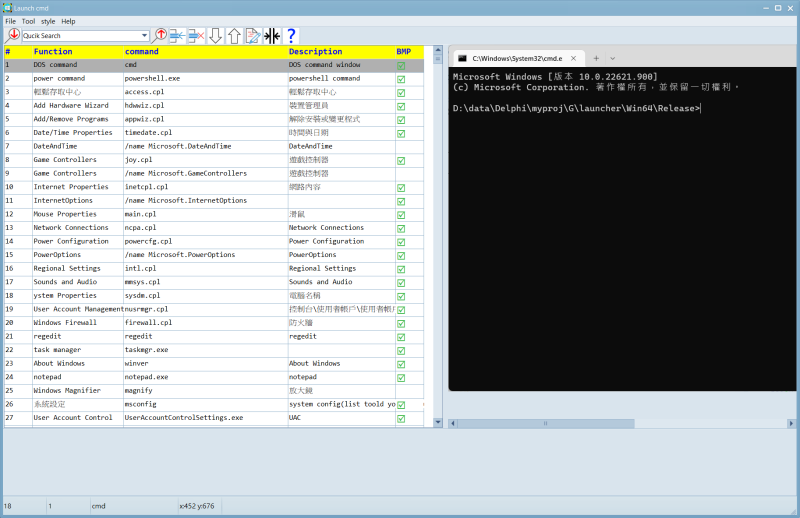The width and height of the screenshot is (800, 518).
Task: Select '/name Microsoft.InternetOptions' command cell
Action: [205, 201]
